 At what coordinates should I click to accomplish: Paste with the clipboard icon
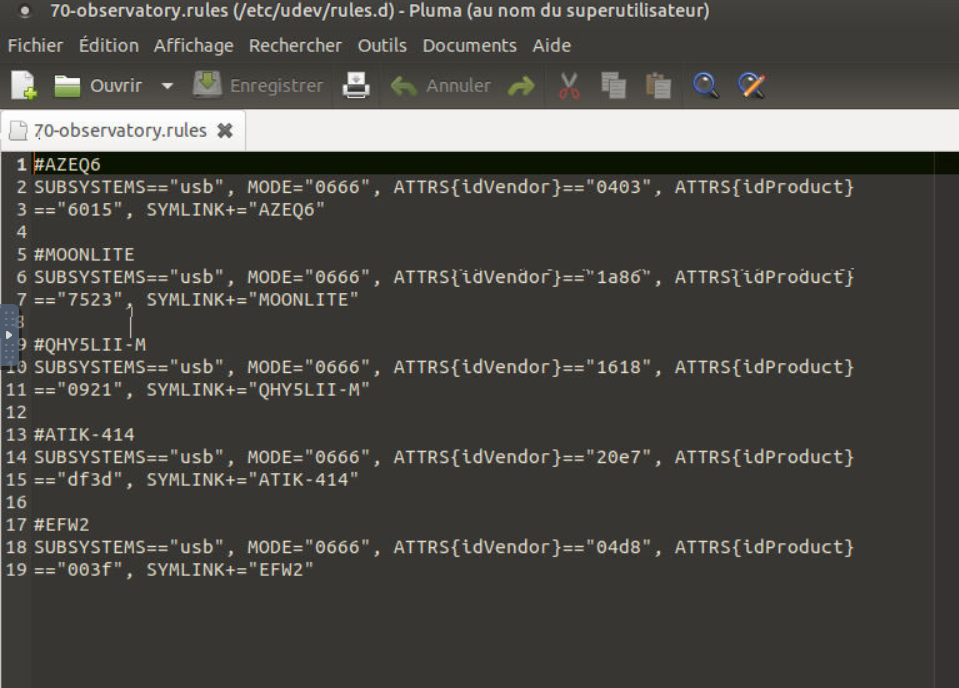click(659, 86)
